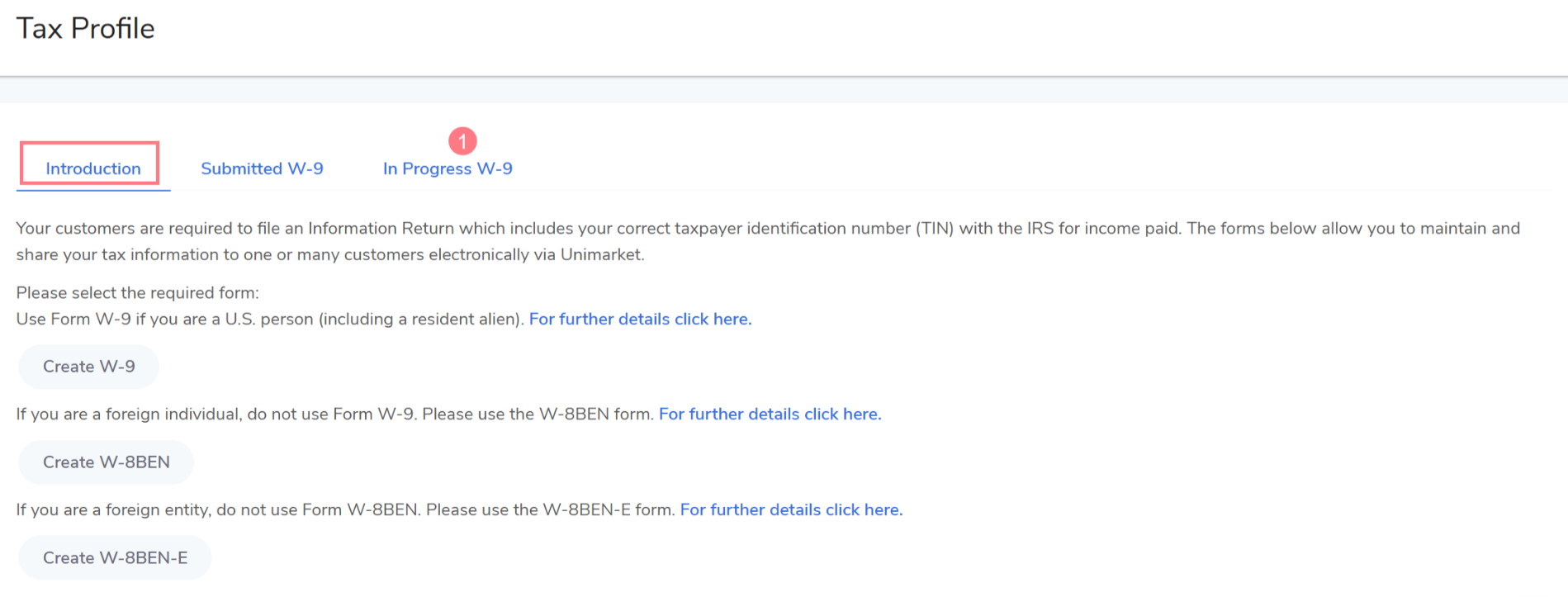View further details for W-8BEN-E form
1568x597 pixels.
791,510
